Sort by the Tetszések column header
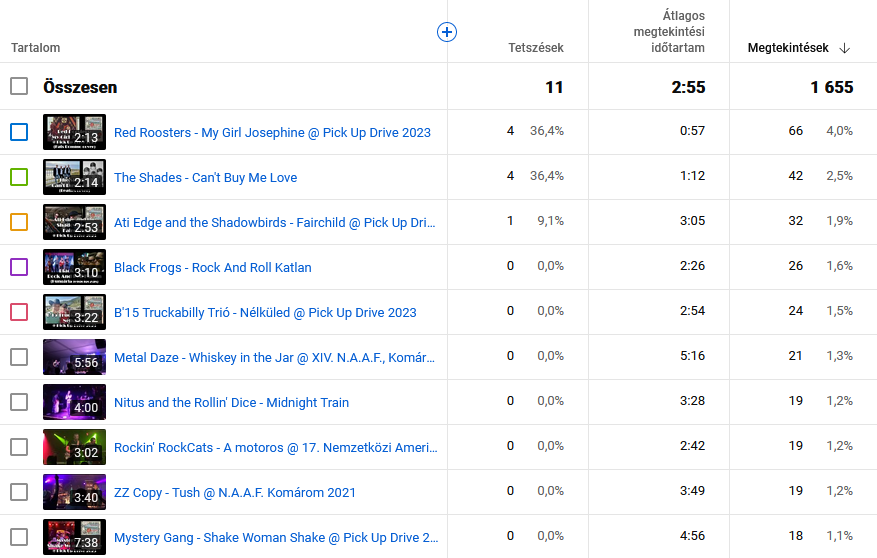The width and height of the screenshot is (877, 558). [x=535, y=48]
